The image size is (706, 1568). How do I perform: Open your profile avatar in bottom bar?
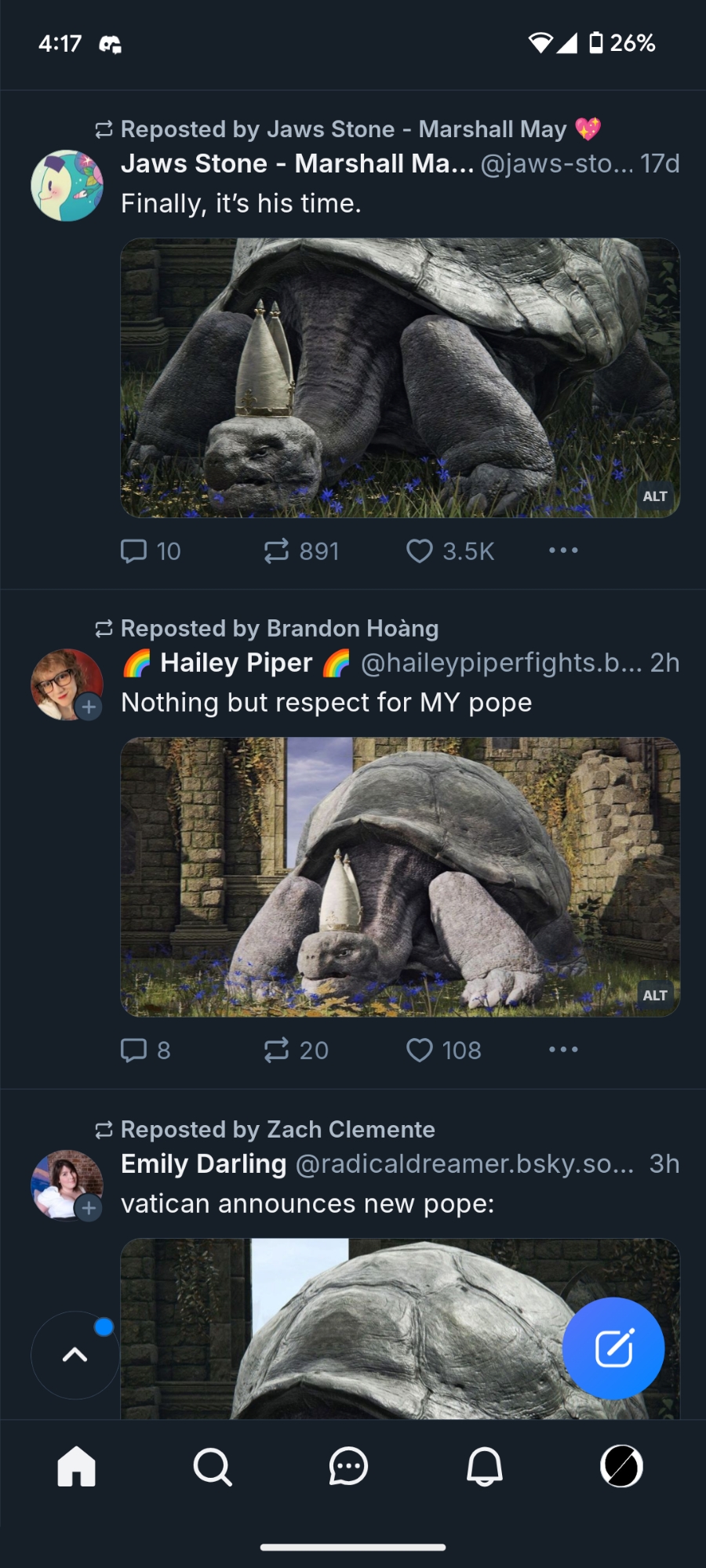pos(621,1466)
